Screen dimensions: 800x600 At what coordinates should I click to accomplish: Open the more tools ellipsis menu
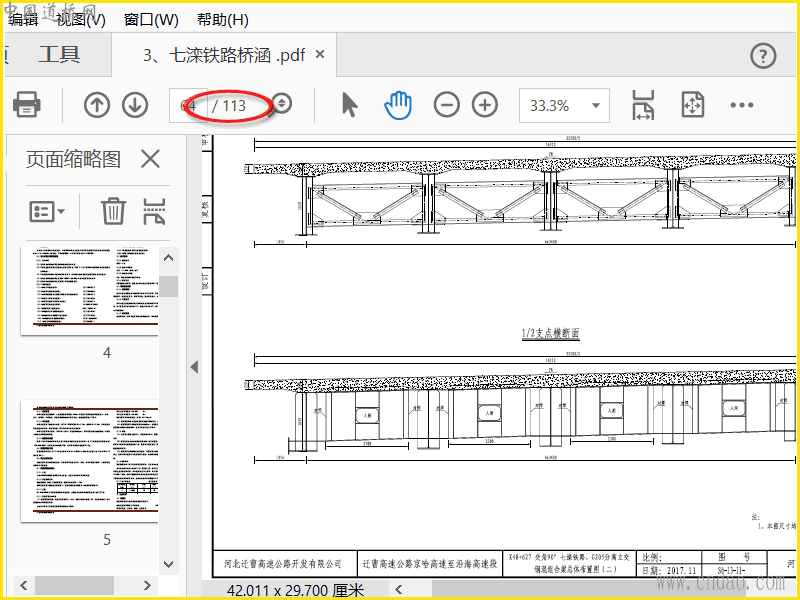741,105
